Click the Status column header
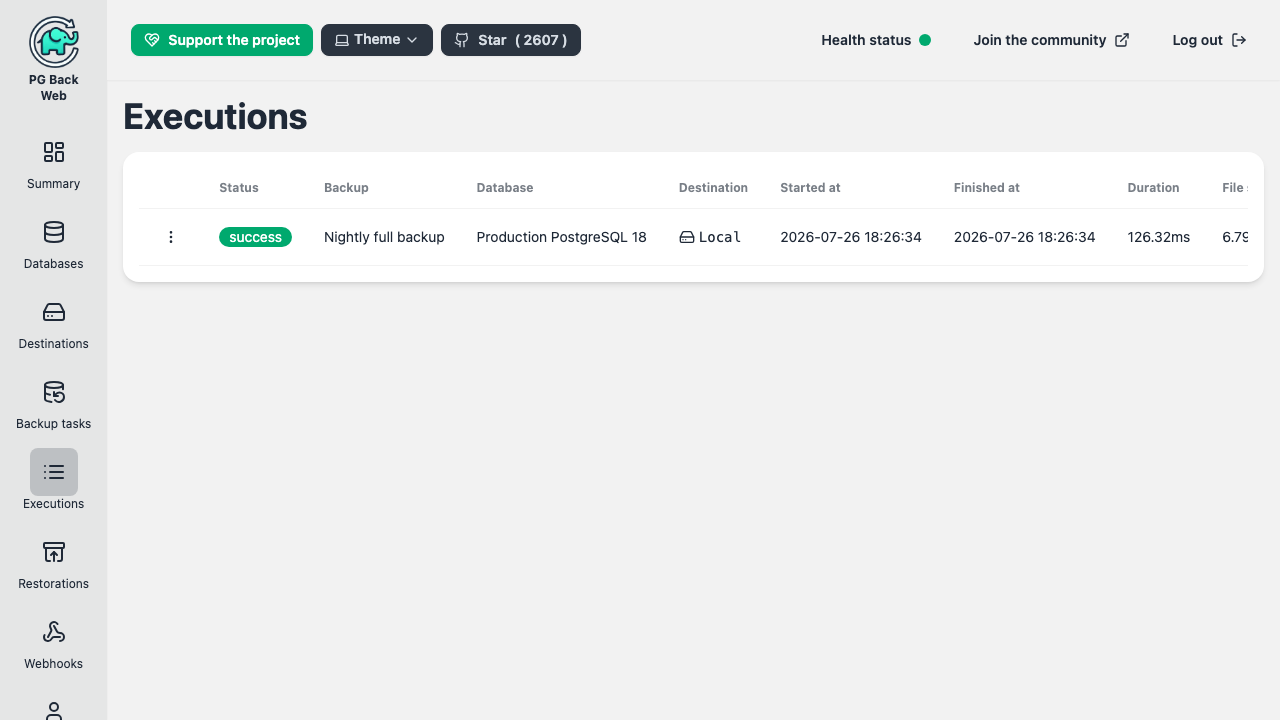 tap(239, 188)
